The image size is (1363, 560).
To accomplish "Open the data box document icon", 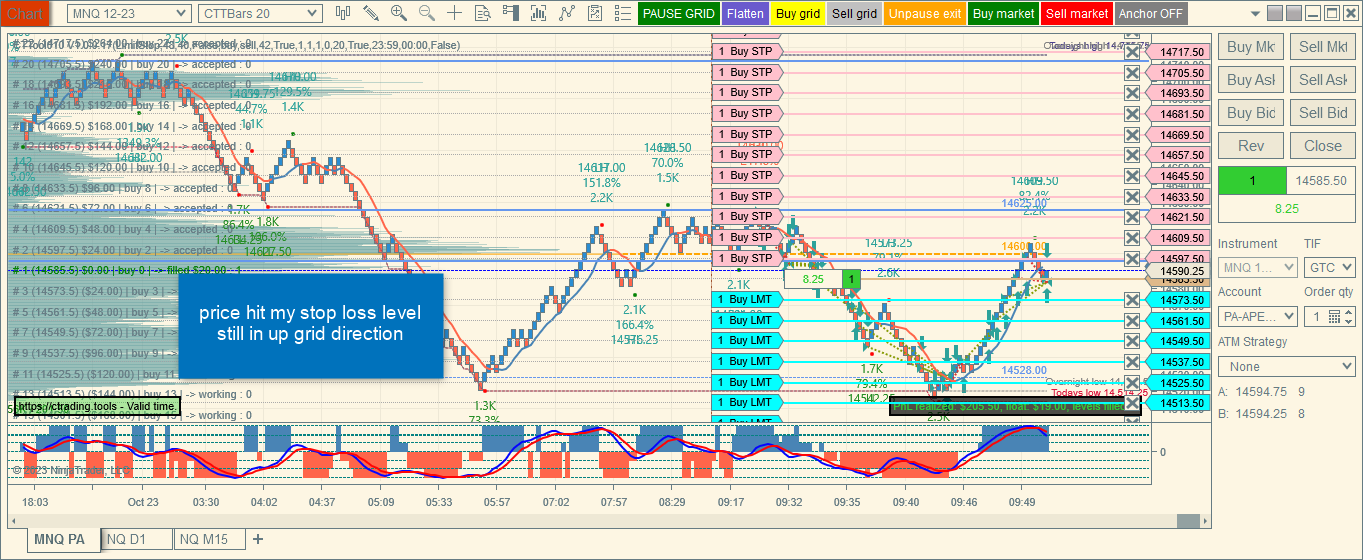I will tap(483, 13).
